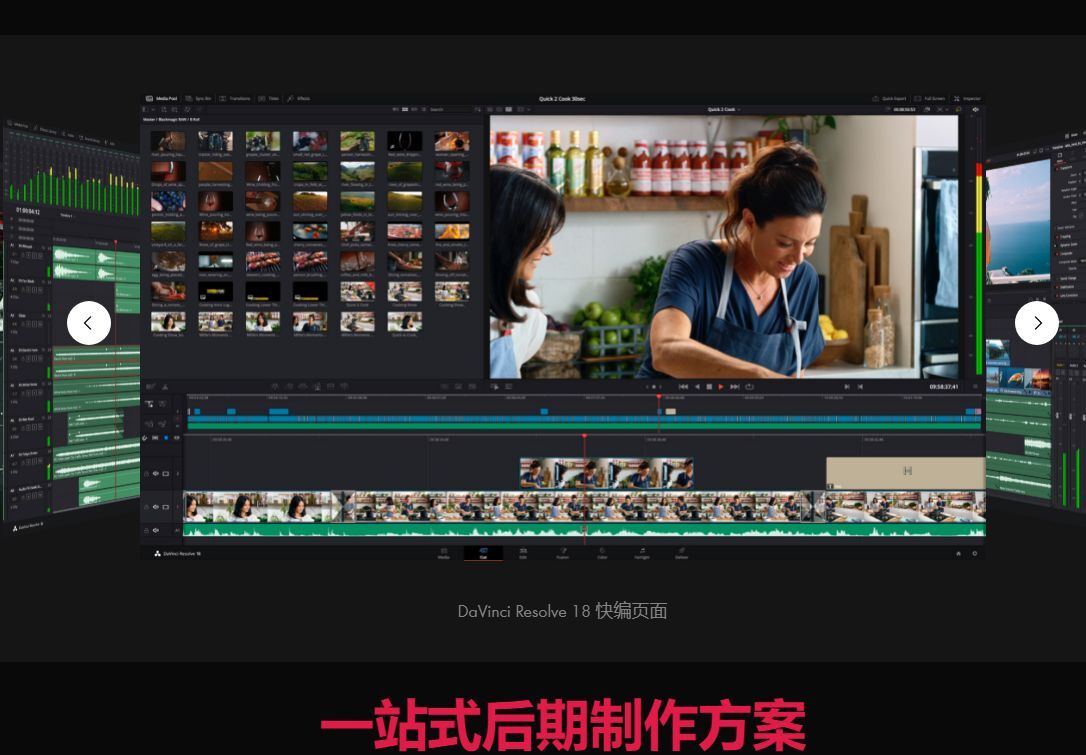Open the Effects panel

(x=299, y=98)
